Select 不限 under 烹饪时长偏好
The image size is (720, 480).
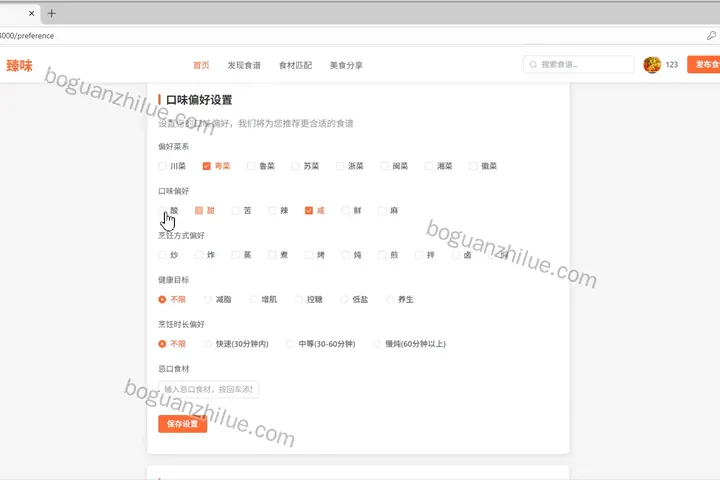[162, 344]
